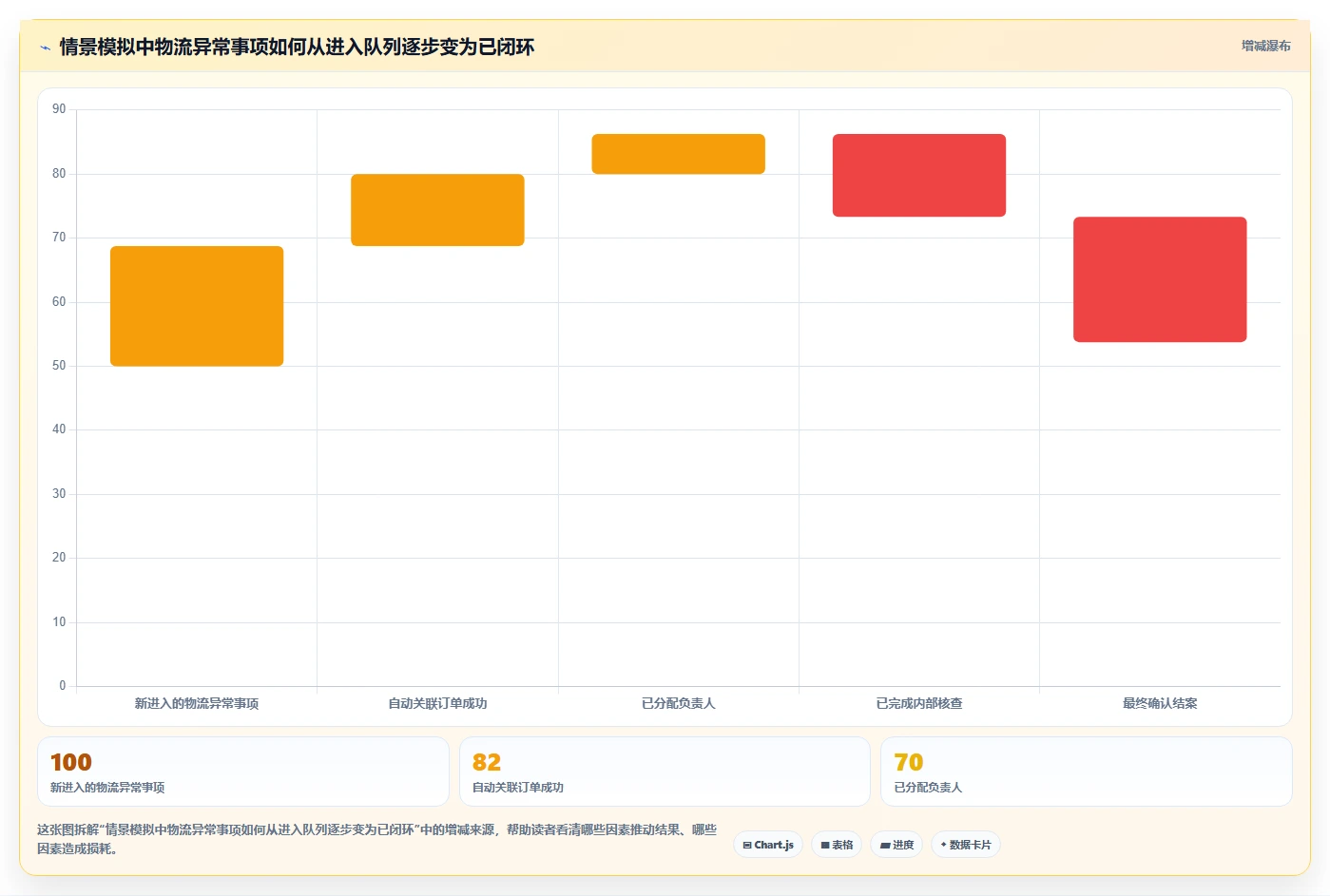Click the red bar for 最终确认结案
This screenshot has width=1330, height=896.
point(1160,279)
